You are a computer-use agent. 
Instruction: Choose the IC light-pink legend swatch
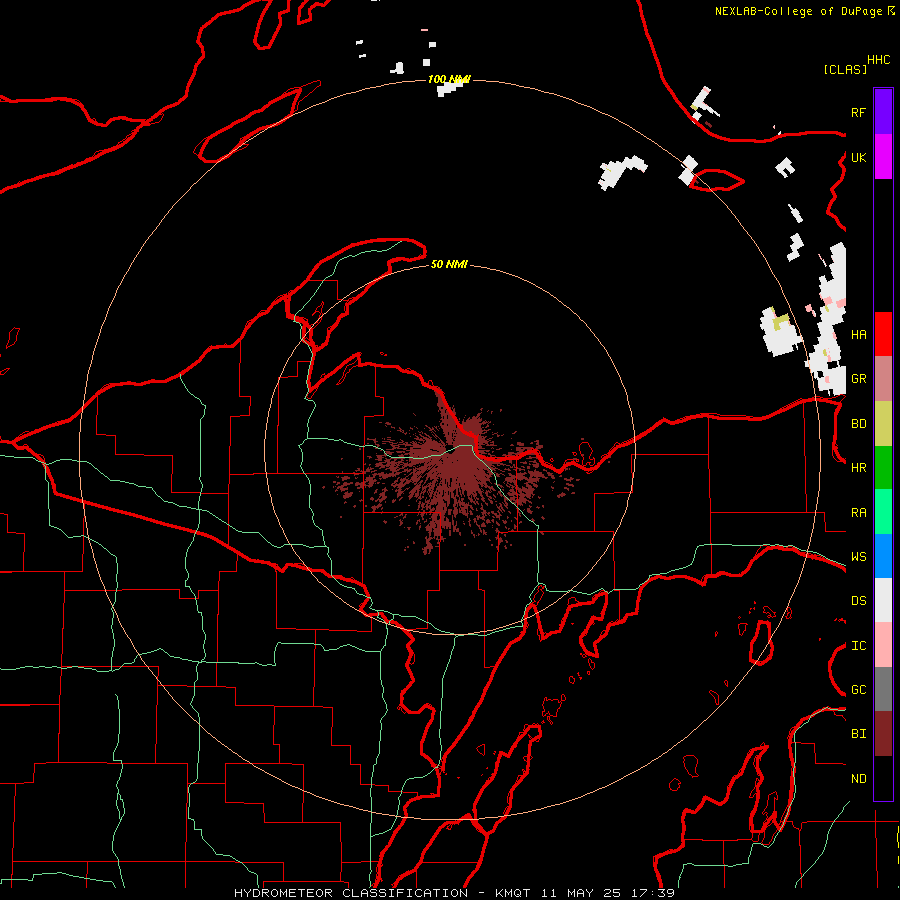coord(883,645)
